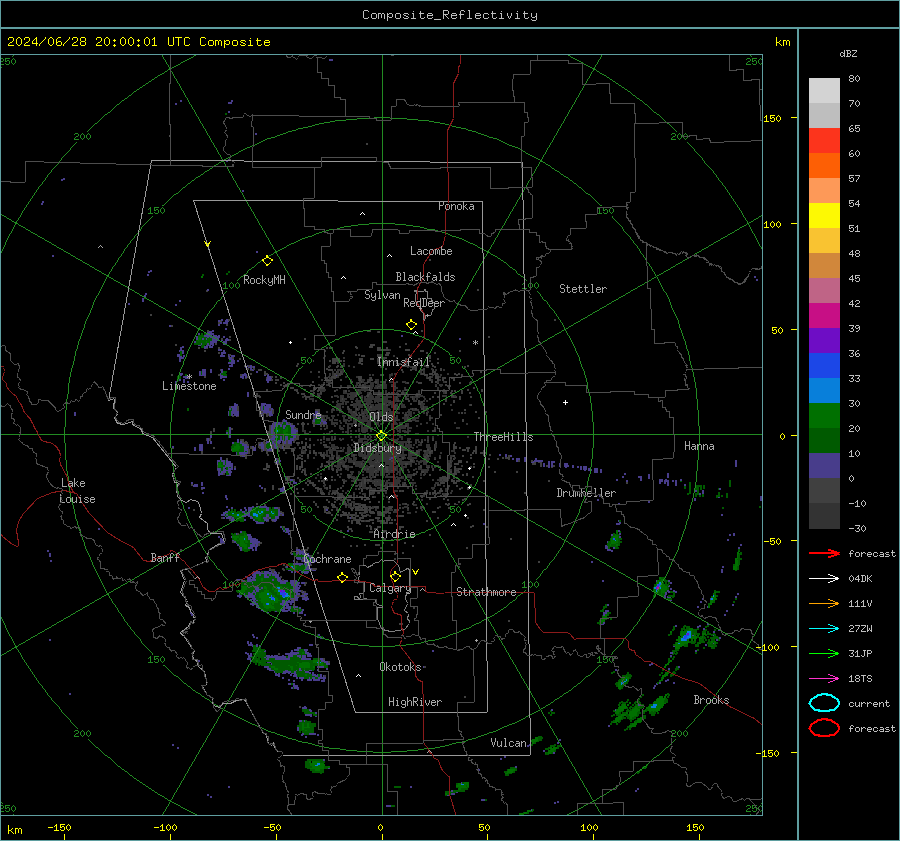This screenshot has height=841, width=900.
Task: Click the Okotoks label
Action: [400, 666]
